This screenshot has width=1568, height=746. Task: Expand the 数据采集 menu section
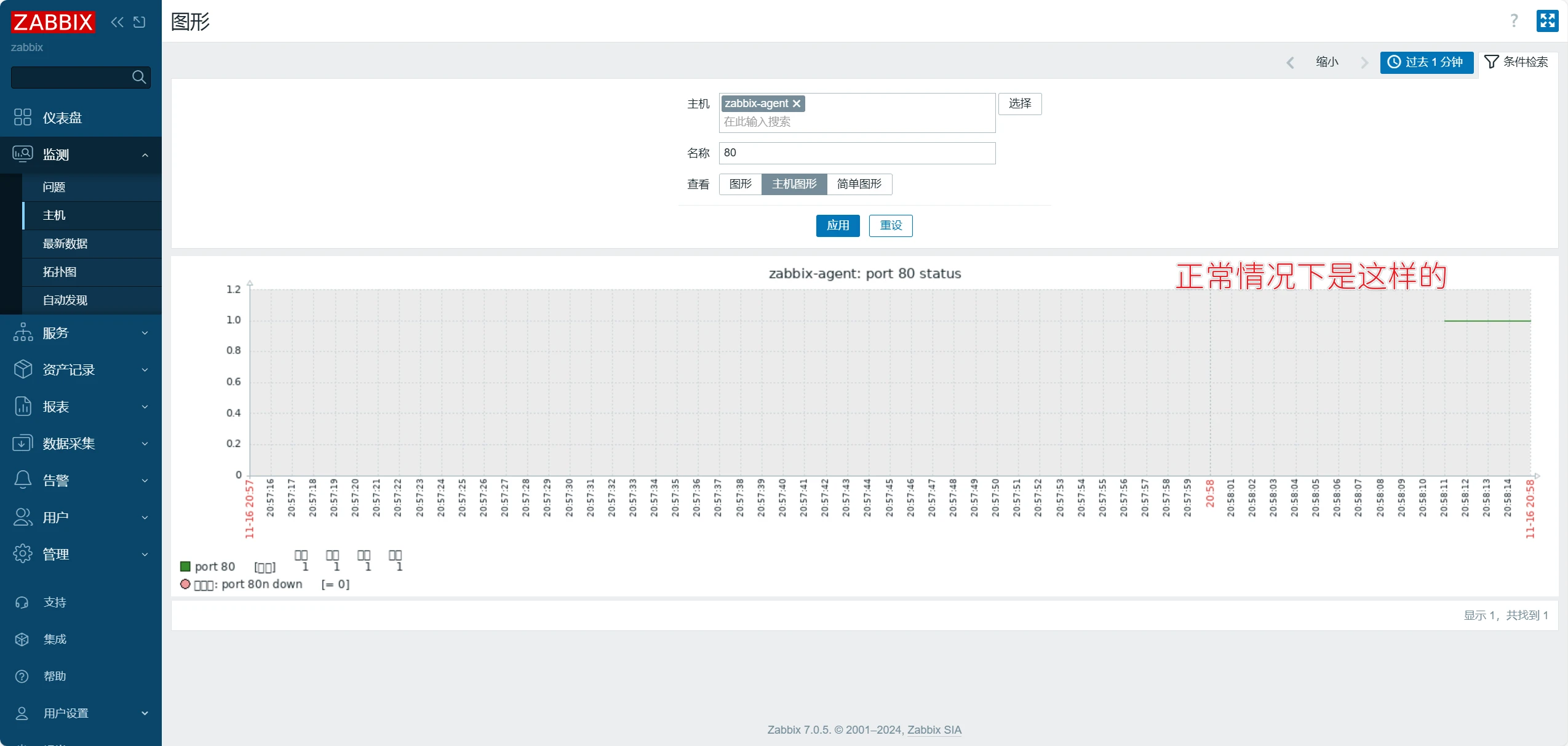coord(81,444)
